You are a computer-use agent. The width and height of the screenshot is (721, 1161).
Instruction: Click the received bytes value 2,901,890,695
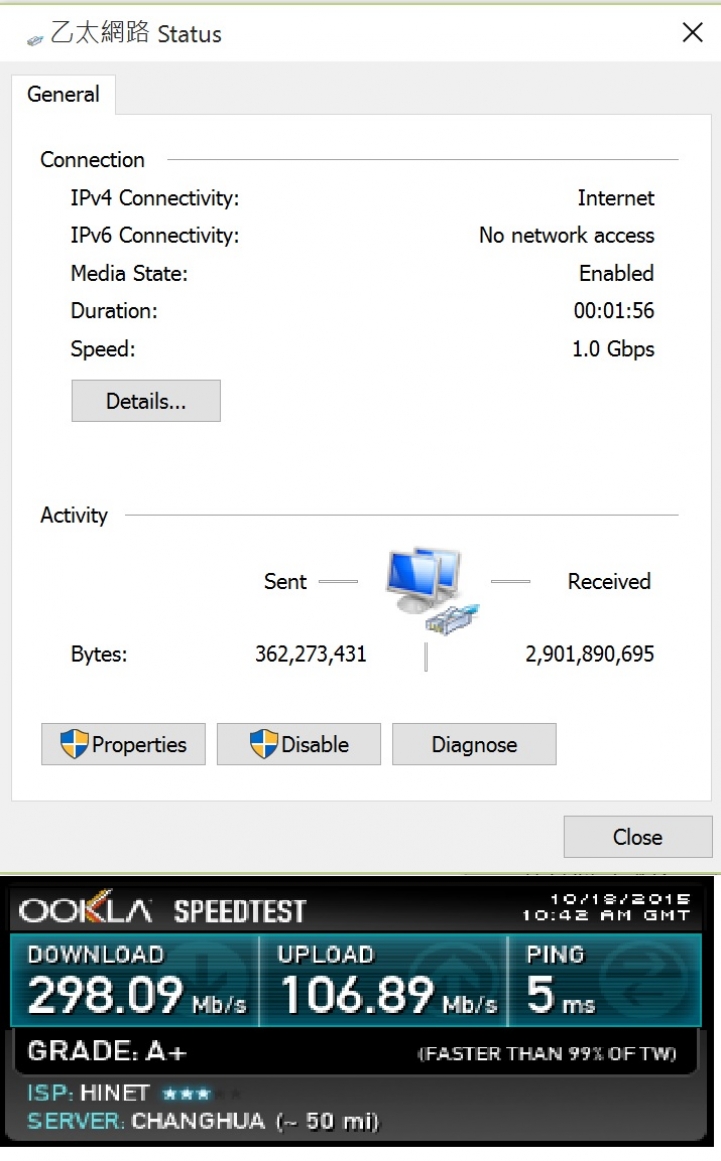point(590,654)
